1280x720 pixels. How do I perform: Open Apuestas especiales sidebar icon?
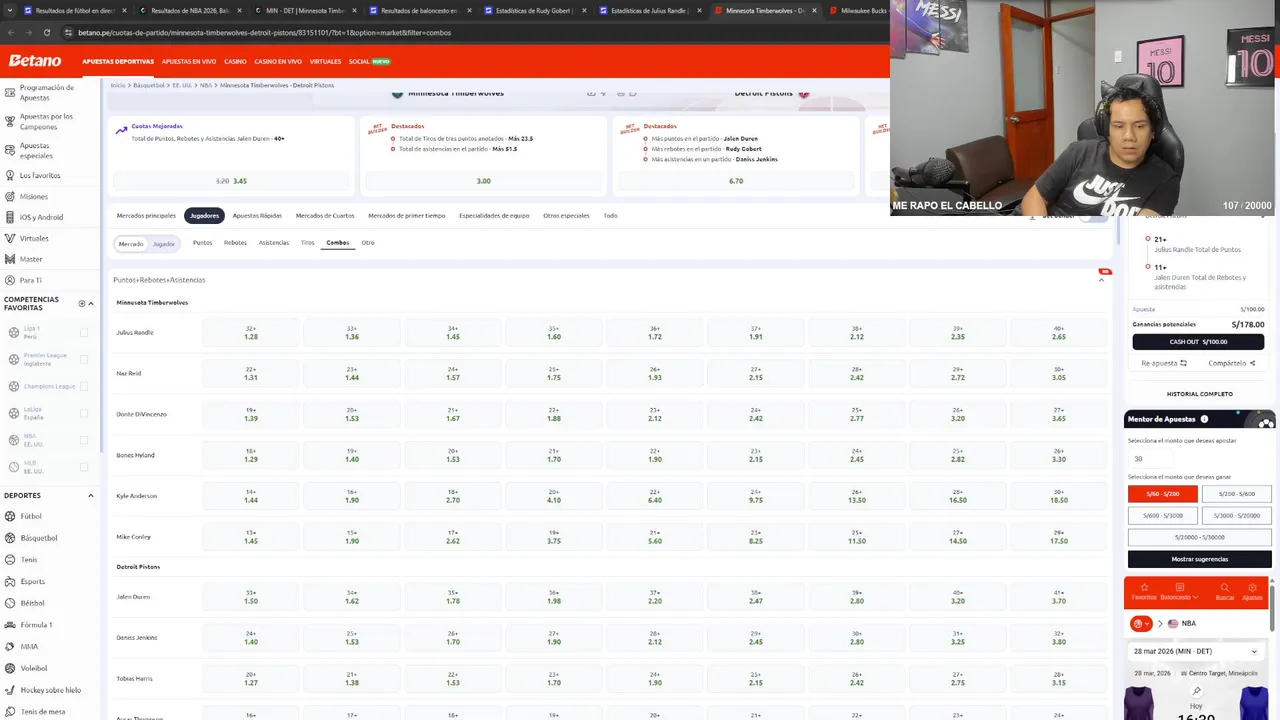point(9,150)
